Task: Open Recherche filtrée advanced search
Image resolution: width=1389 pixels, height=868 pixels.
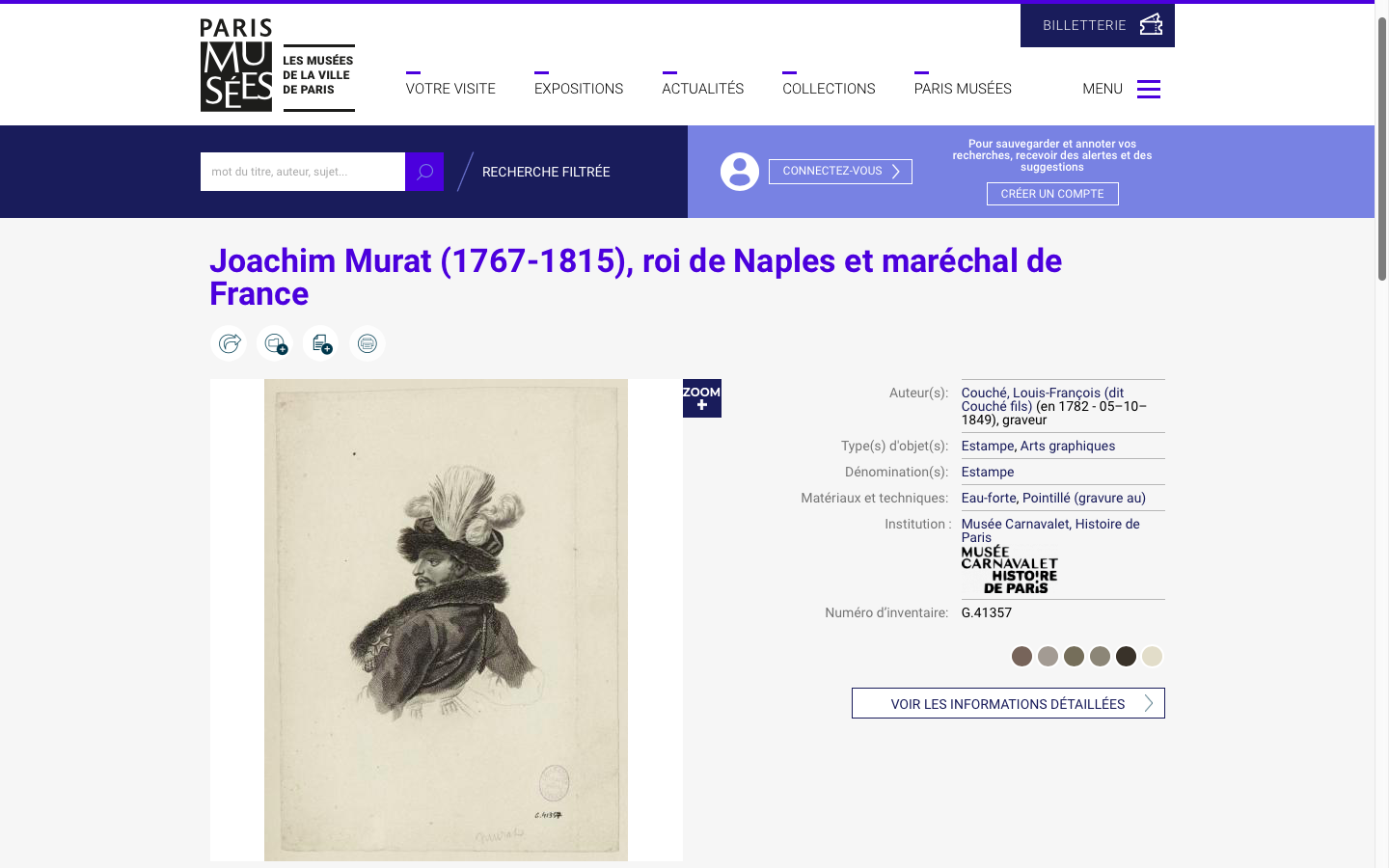Action: [x=546, y=172]
